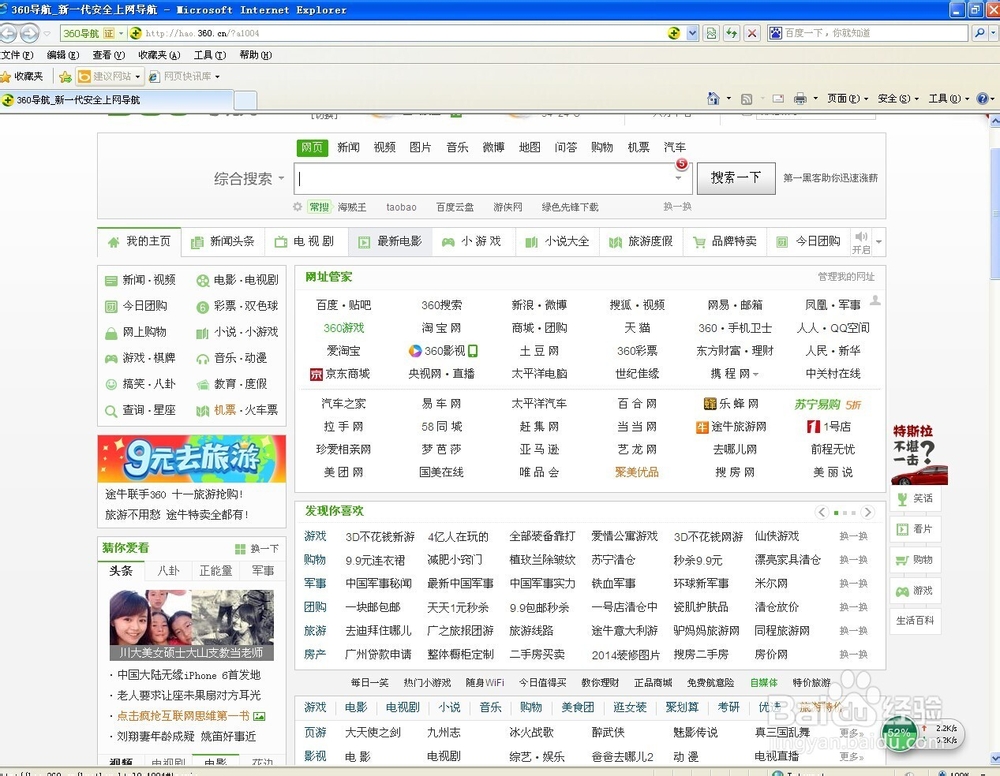Expand the 工具(O) command bar dropdown
This screenshot has width=1000, height=776.
pos(949,98)
